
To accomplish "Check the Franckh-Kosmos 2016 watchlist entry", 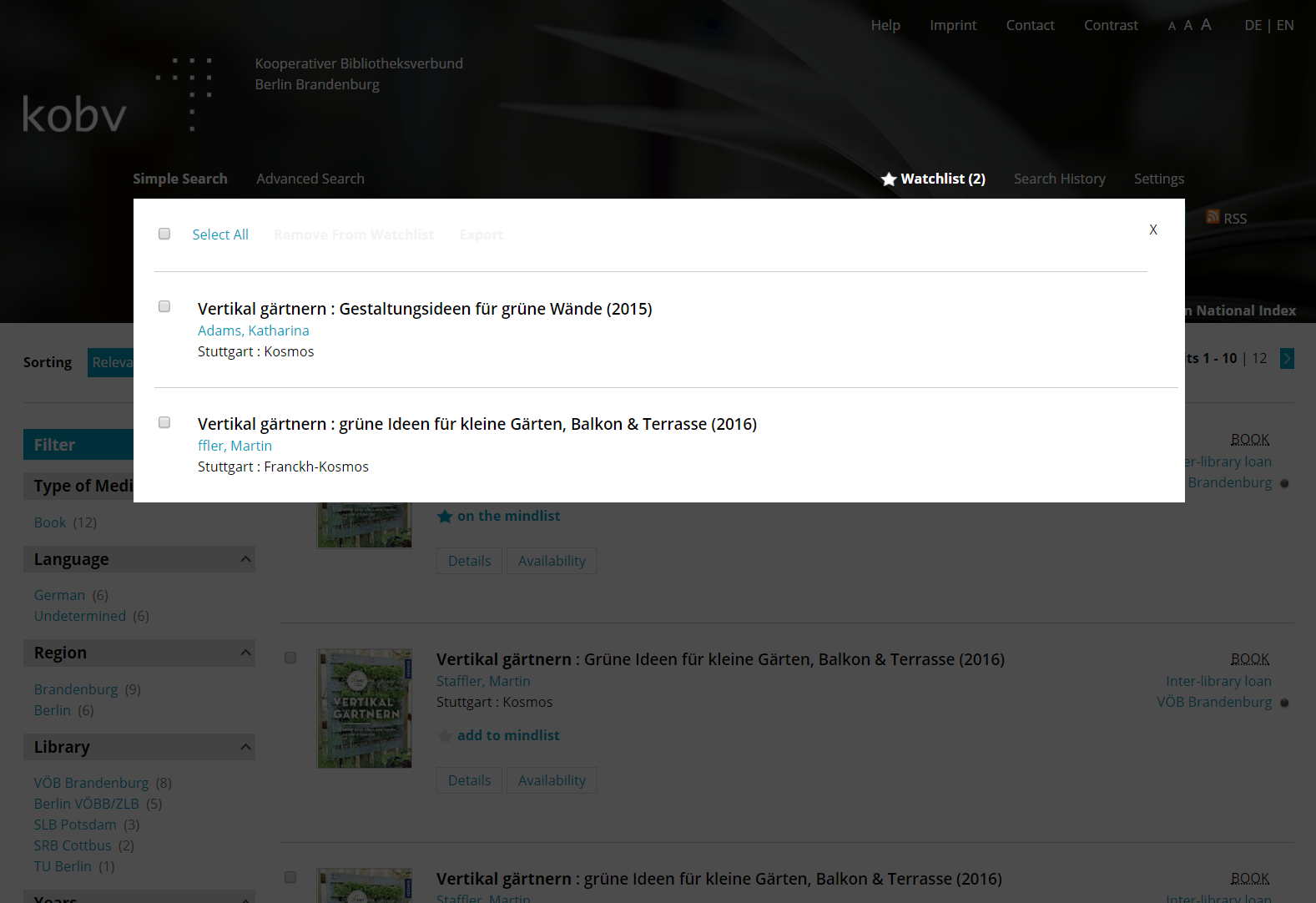I will pos(164,423).
